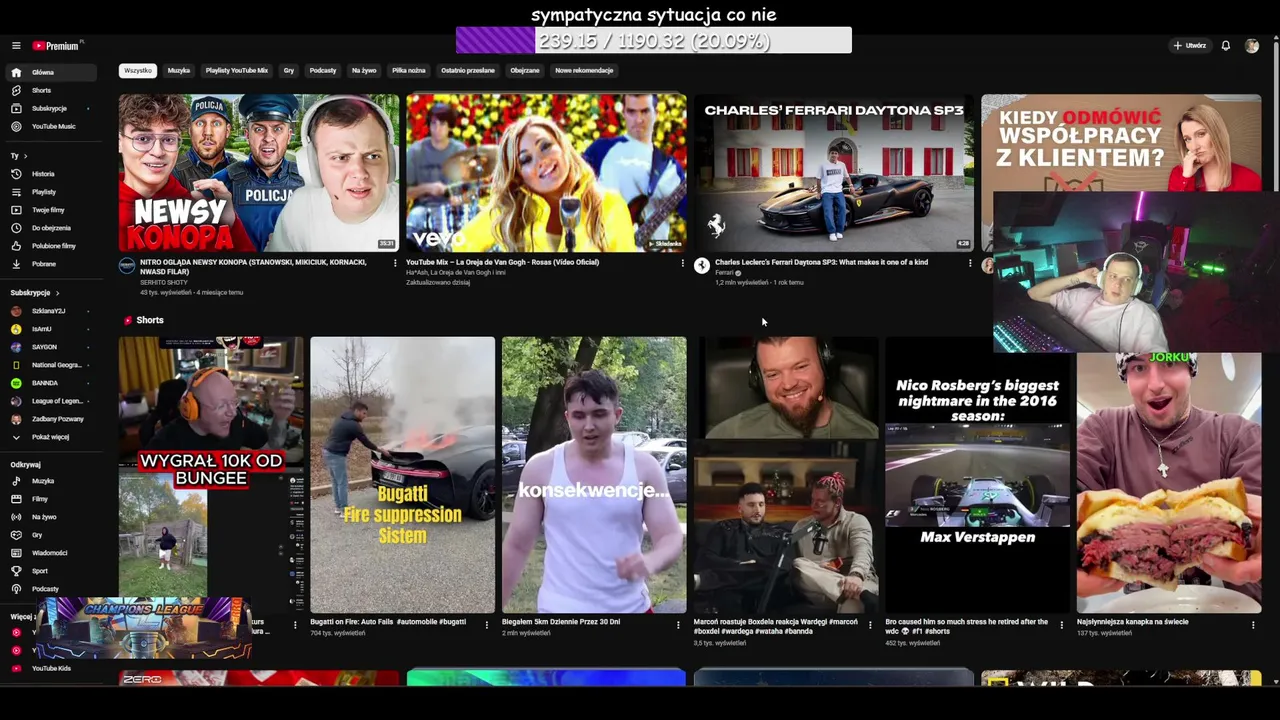Open Ferrari Daytona SP3 video thumbnail
The image size is (1280, 720).
834,173
